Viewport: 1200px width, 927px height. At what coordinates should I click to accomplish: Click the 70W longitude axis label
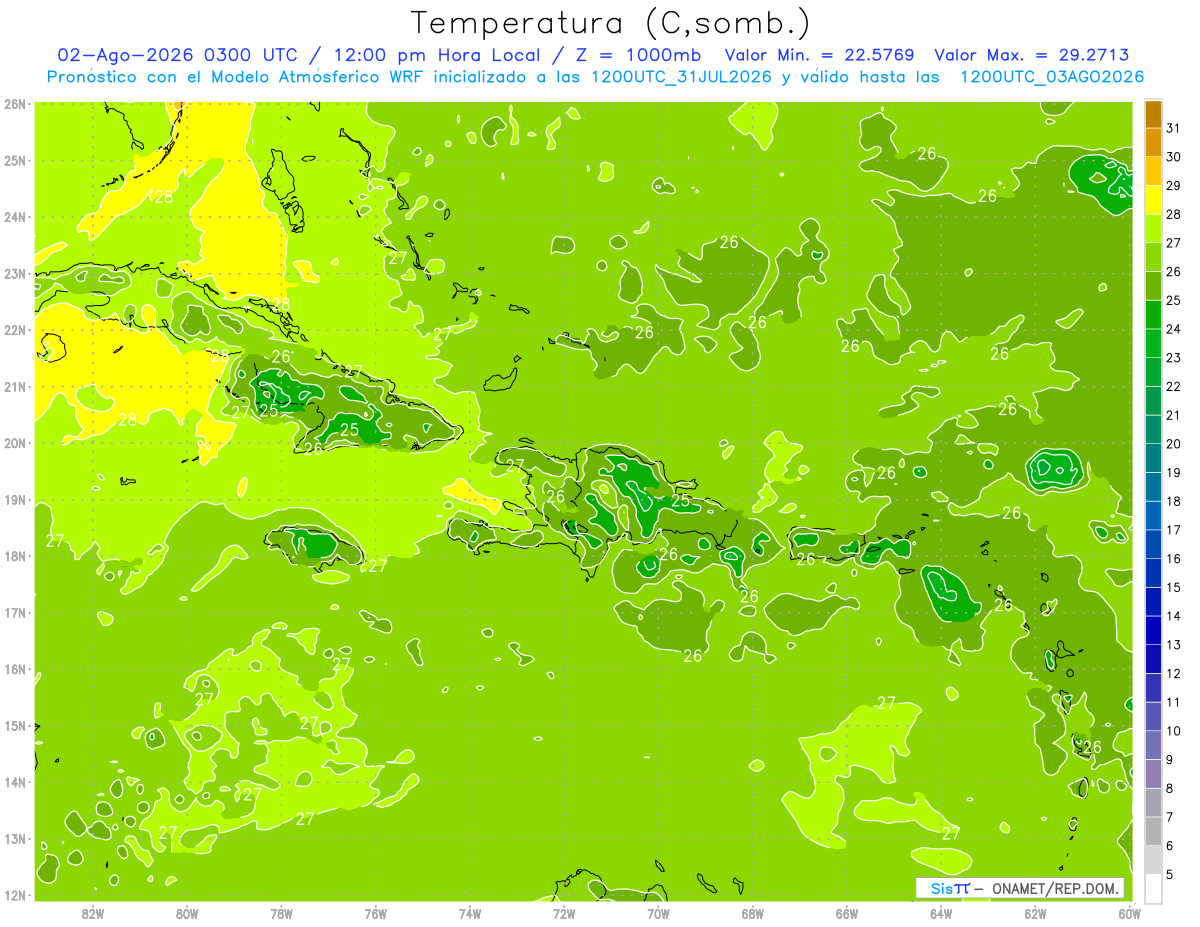click(x=658, y=913)
